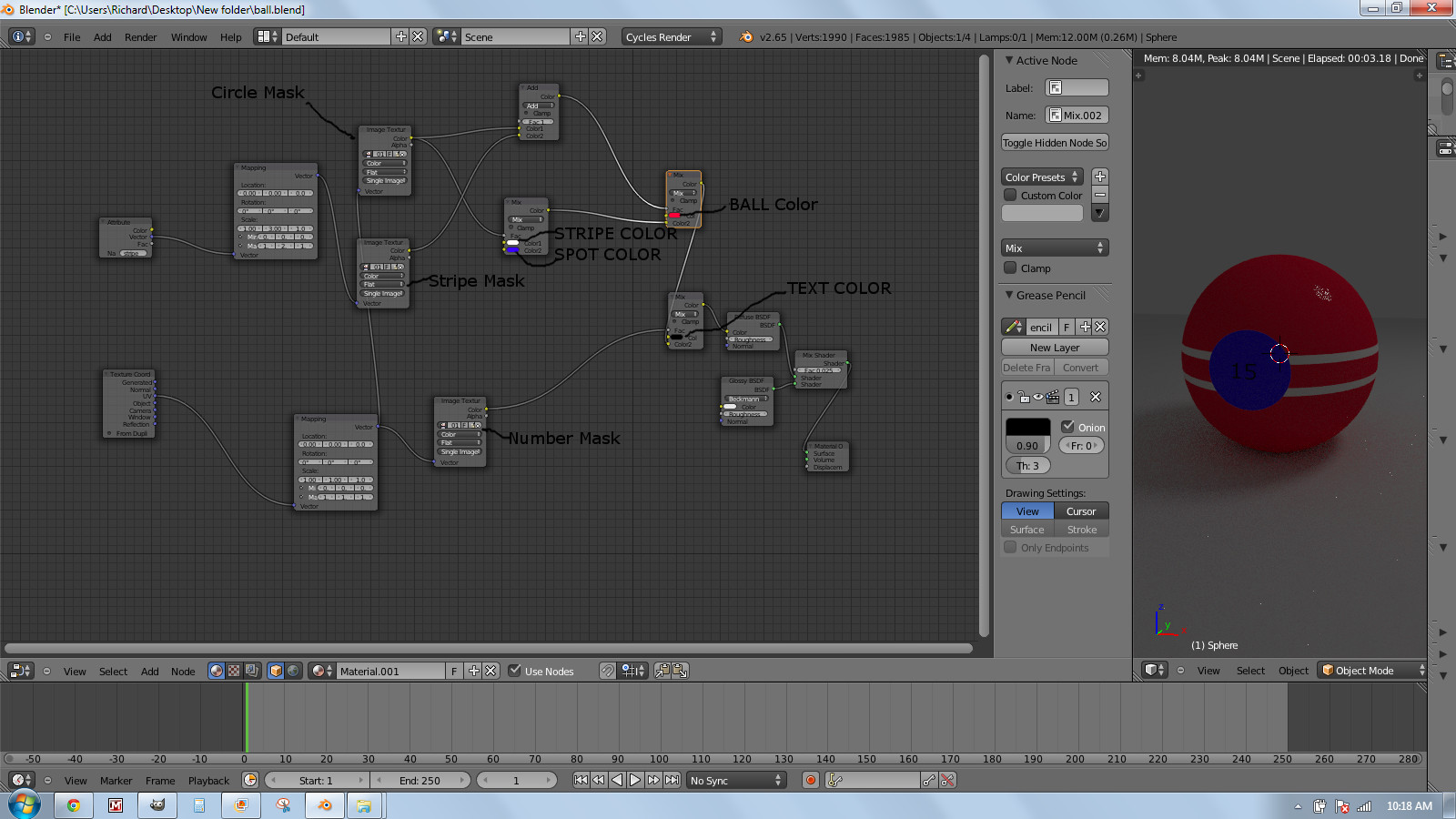This screenshot has width=1456, height=819.
Task: Open the Node menu in node editor
Action: [183, 672]
